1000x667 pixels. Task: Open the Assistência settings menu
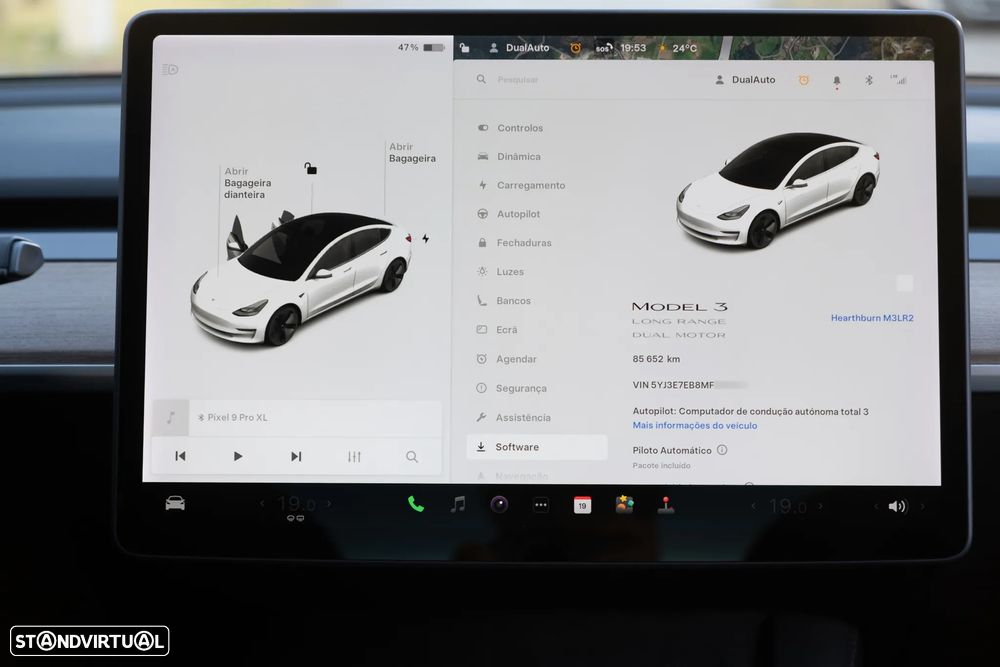tap(513, 418)
